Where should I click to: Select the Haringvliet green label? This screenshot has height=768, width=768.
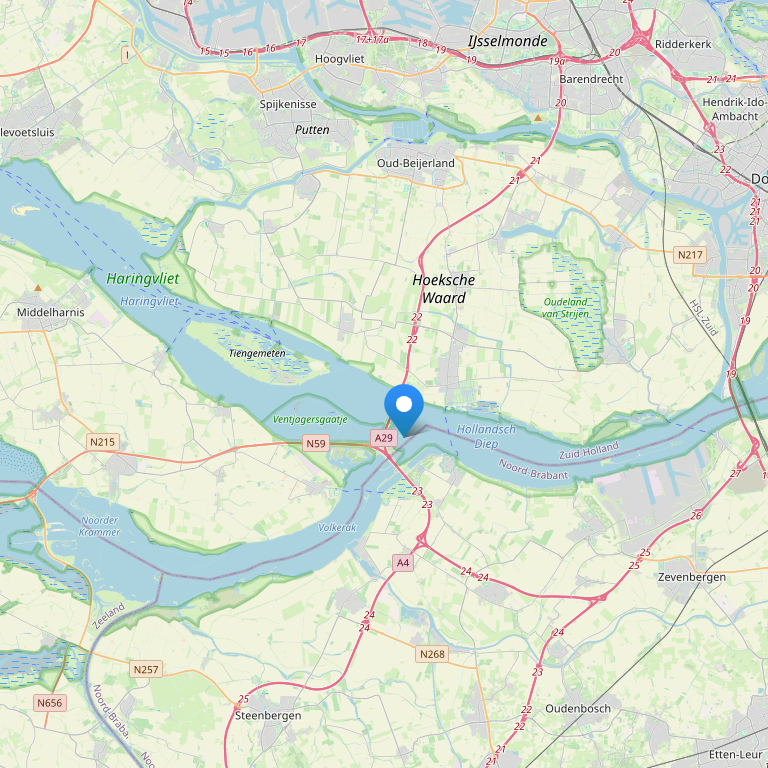point(143,279)
